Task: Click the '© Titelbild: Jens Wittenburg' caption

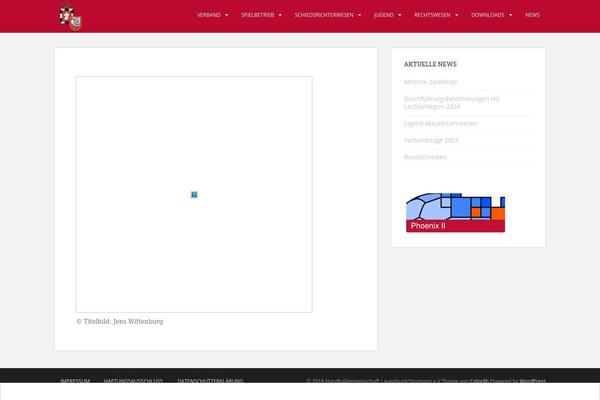Action: point(120,322)
